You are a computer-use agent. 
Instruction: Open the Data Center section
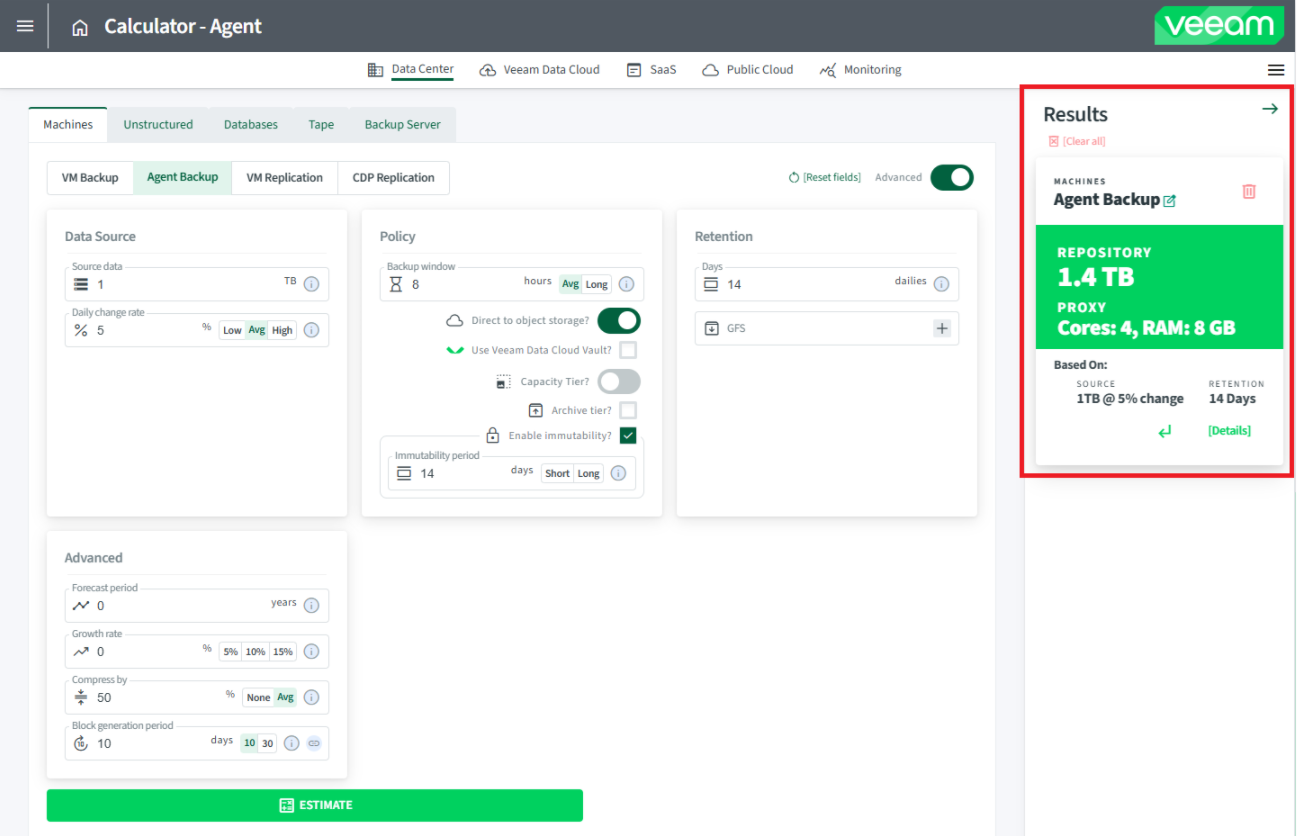coord(411,70)
